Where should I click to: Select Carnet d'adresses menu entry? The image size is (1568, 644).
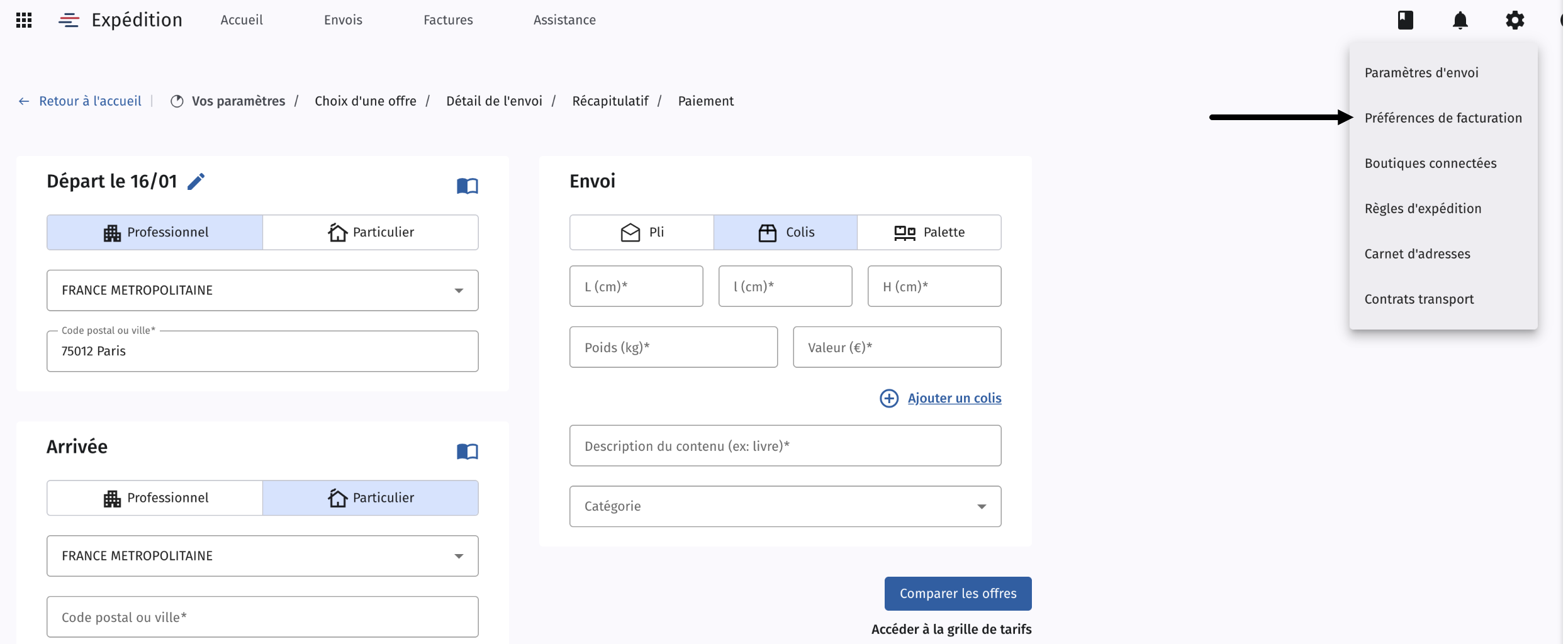(x=1443, y=253)
